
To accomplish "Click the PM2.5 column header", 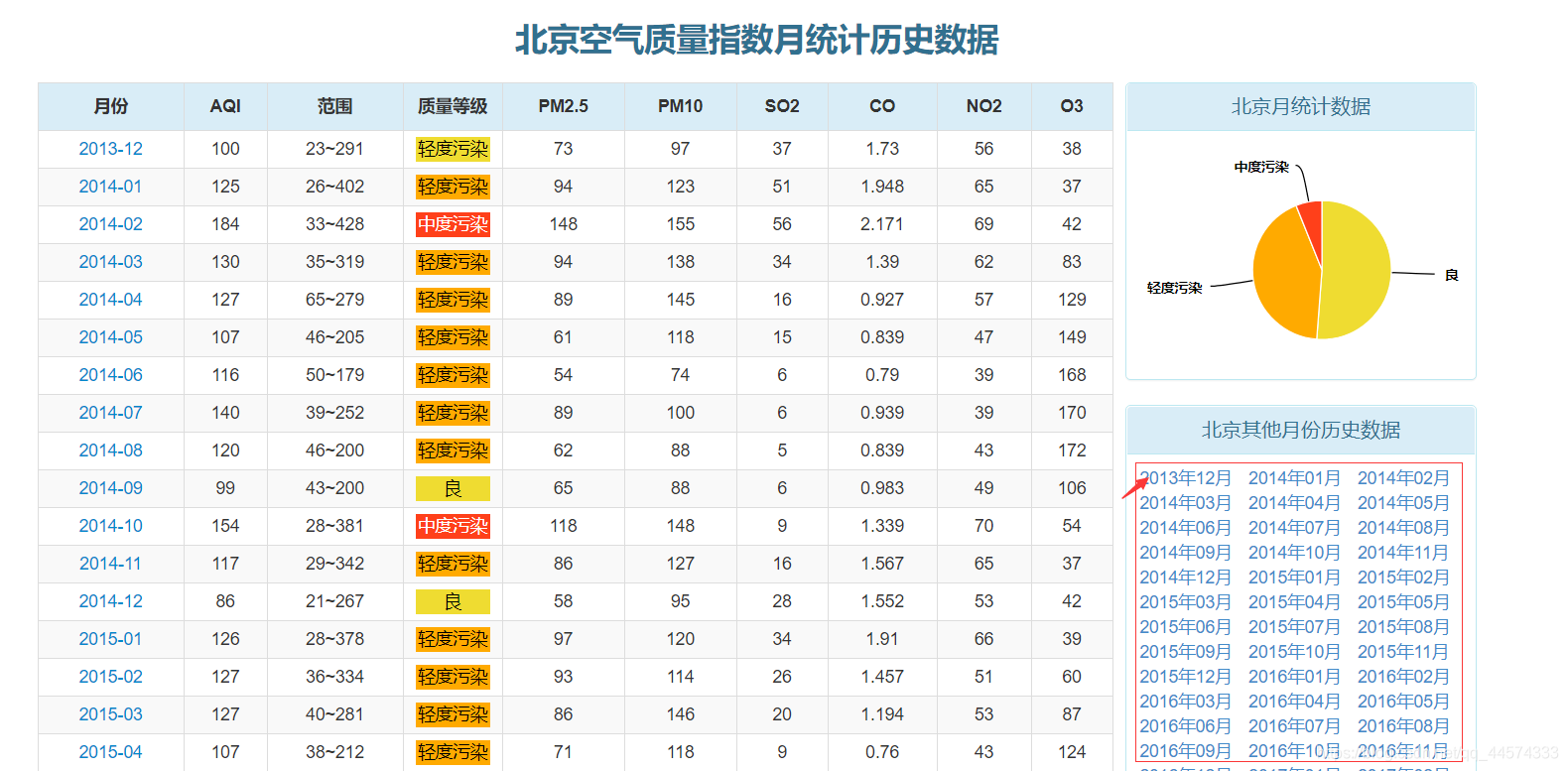I will click(564, 106).
